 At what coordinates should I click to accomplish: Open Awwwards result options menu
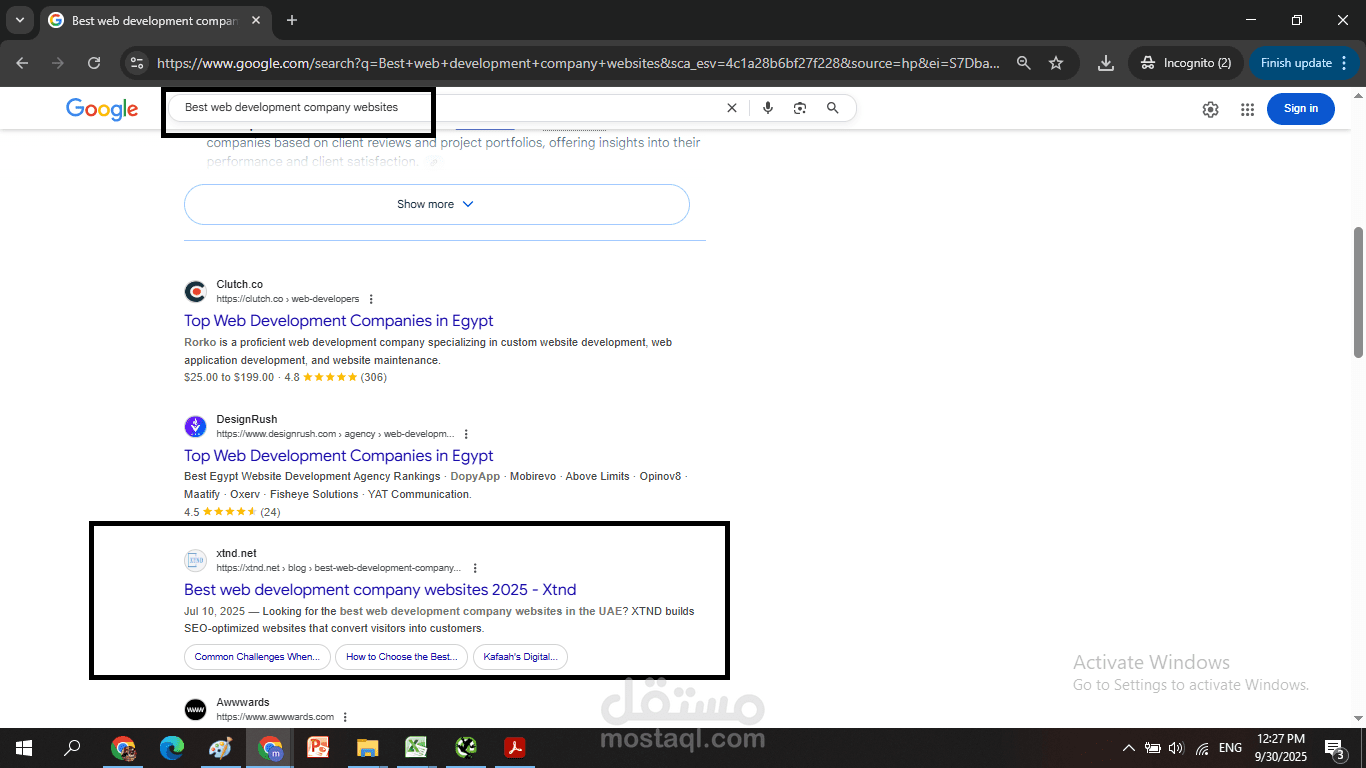(x=345, y=717)
